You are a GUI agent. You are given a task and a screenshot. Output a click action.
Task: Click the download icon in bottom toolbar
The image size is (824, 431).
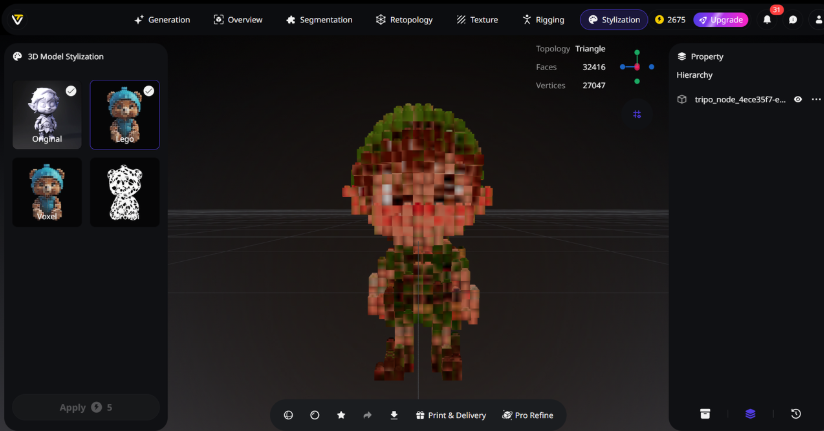click(x=394, y=415)
